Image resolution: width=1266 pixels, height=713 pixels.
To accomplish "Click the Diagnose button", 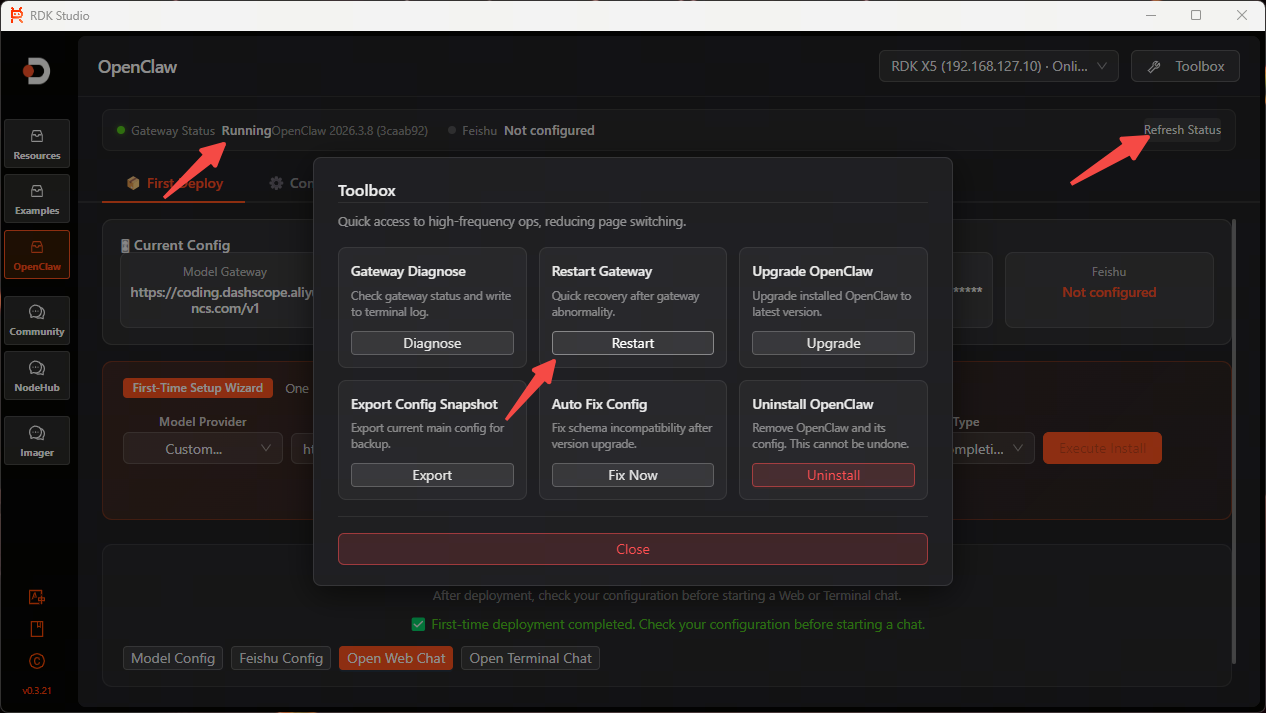I will (432, 343).
